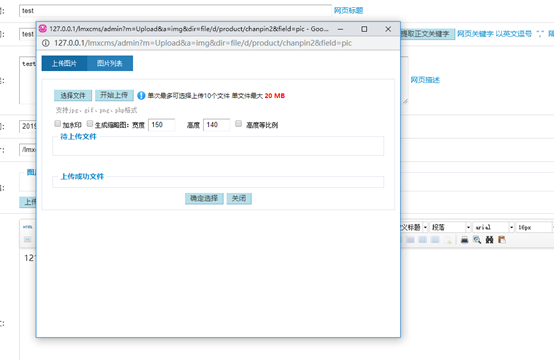
Task: Check the 高度等比例 proportional height box
Action: point(238,123)
